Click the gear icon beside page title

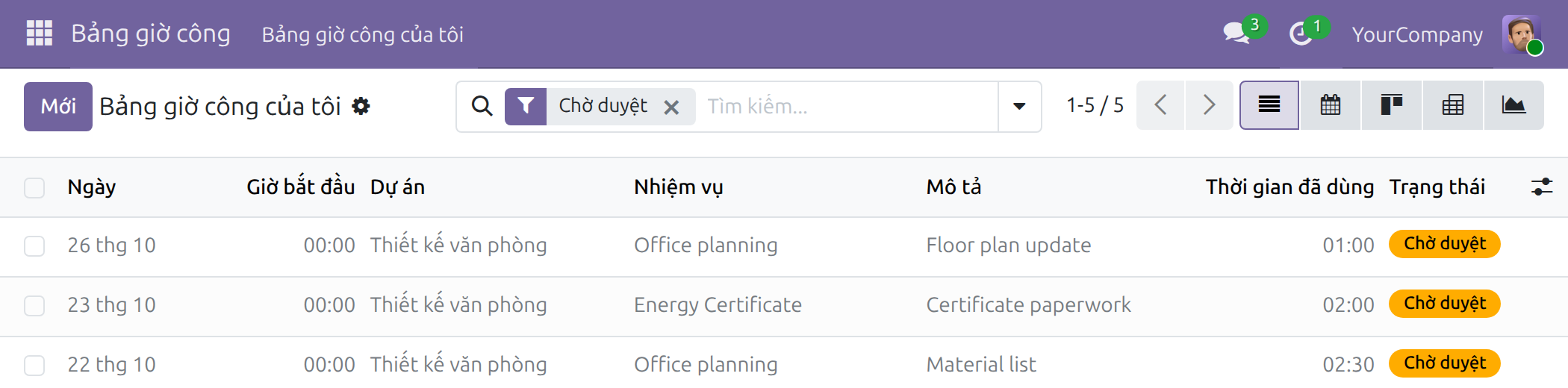(x=361, y=107)
